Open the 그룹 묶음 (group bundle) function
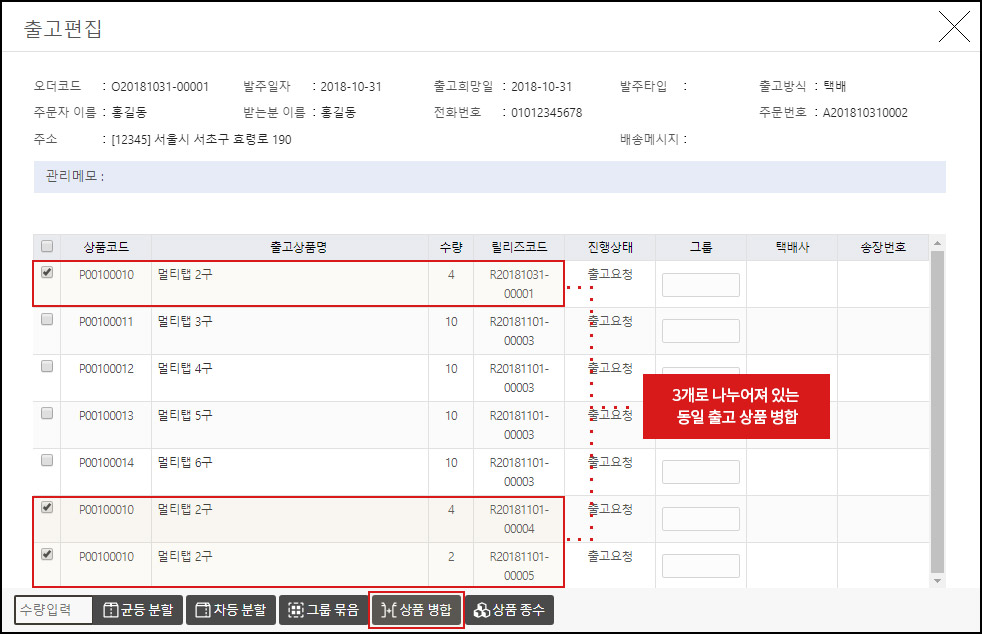This screenshot has width=982, height=634. [x=323, y=609]
